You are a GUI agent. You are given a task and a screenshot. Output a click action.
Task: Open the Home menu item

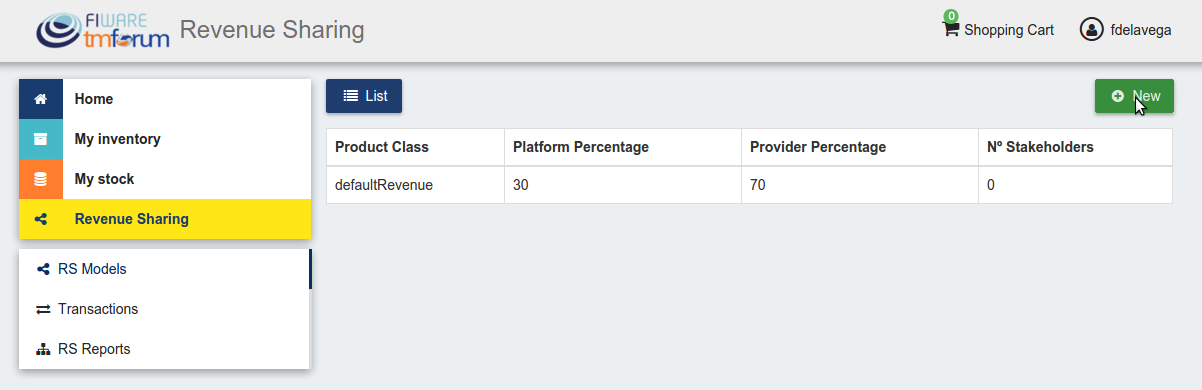(165, 99)
